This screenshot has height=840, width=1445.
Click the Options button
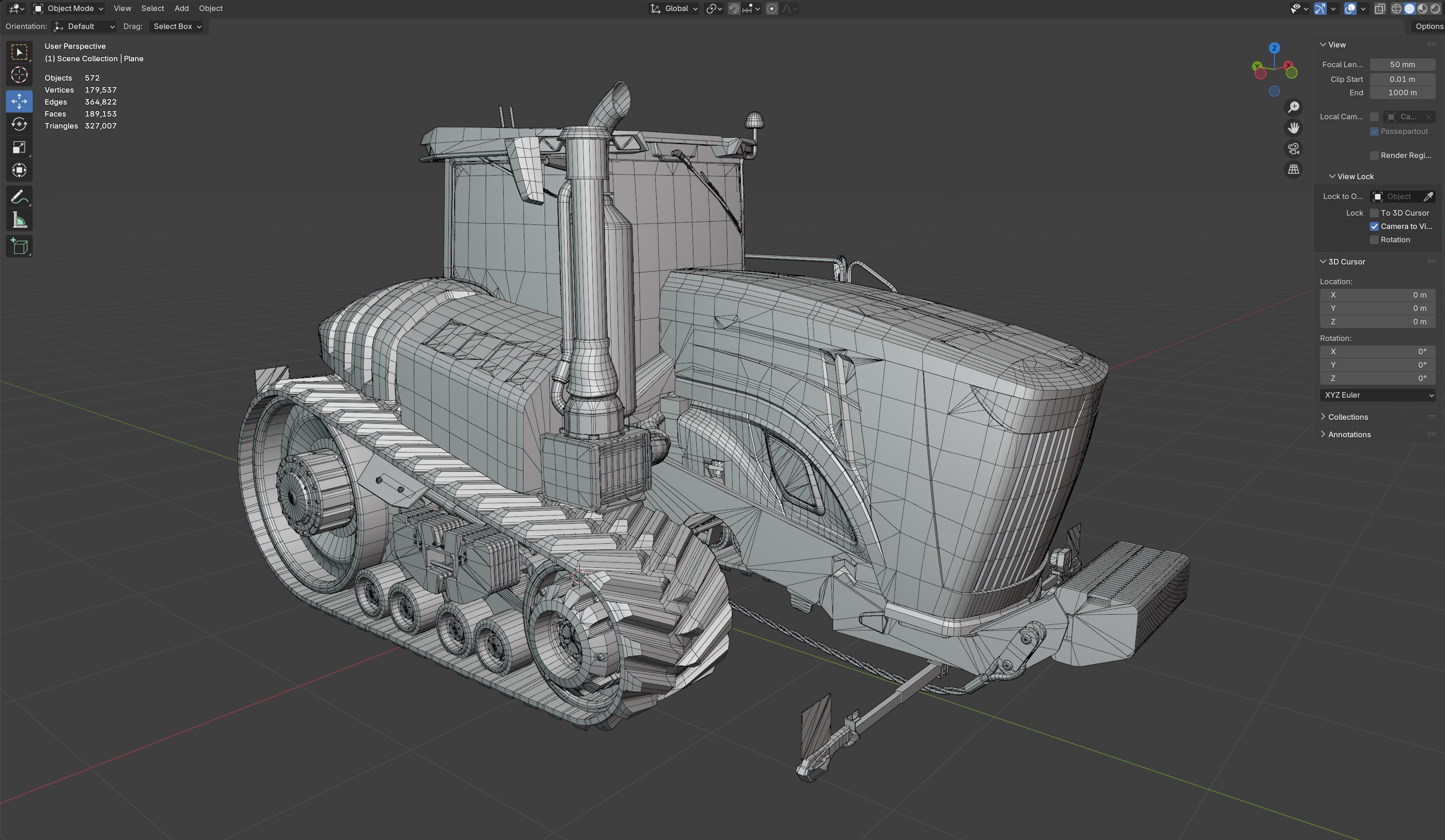(1428, 26)
